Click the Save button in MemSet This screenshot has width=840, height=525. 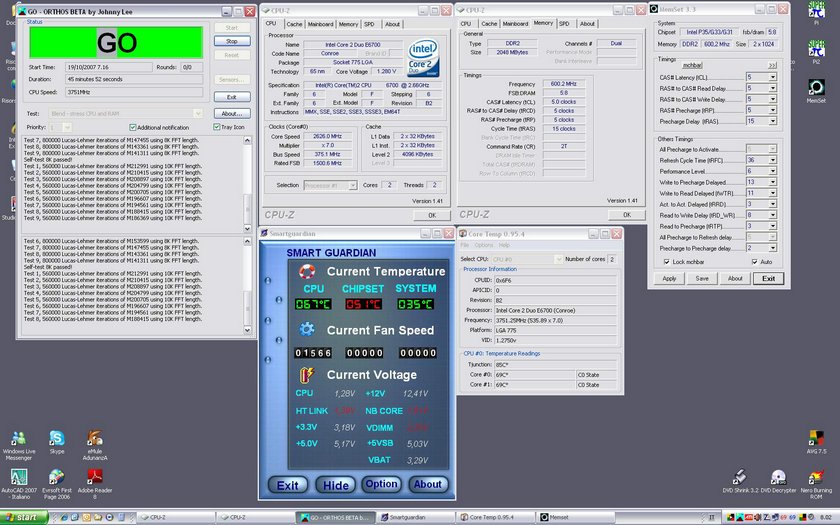click(x=702, y=279)
